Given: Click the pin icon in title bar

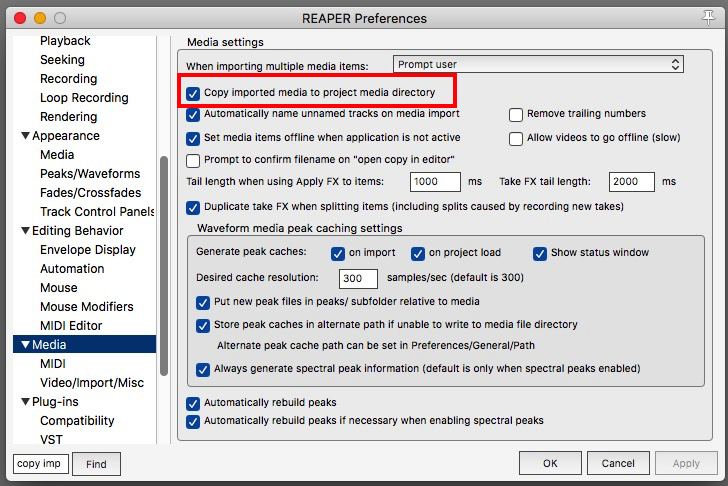Looking at the screenshot, I should [708, 18].
